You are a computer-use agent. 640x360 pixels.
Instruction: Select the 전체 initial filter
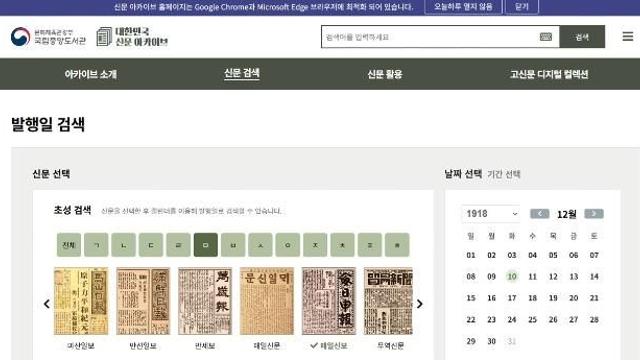tap(69, 245)
